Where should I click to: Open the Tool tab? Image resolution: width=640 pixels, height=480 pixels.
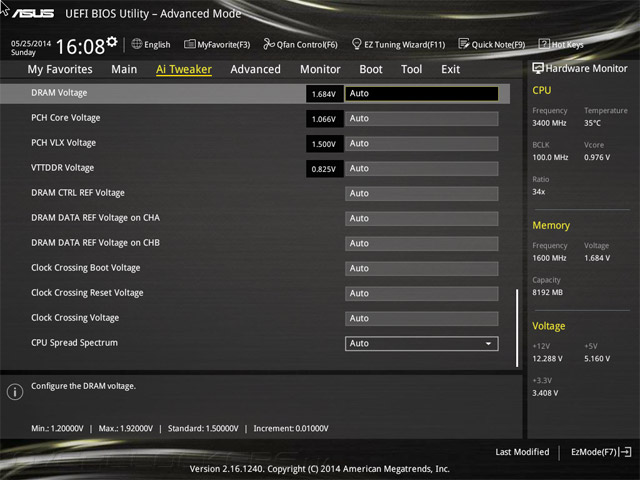411,69
